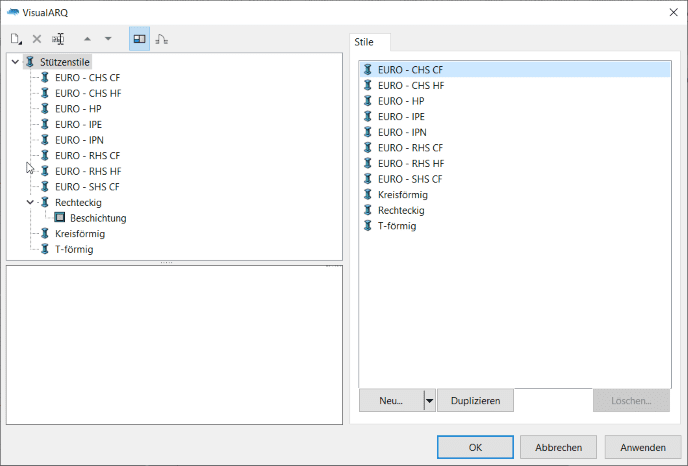Select Stützenstile root in tree
688x466 pixels.
pos(65,62)
